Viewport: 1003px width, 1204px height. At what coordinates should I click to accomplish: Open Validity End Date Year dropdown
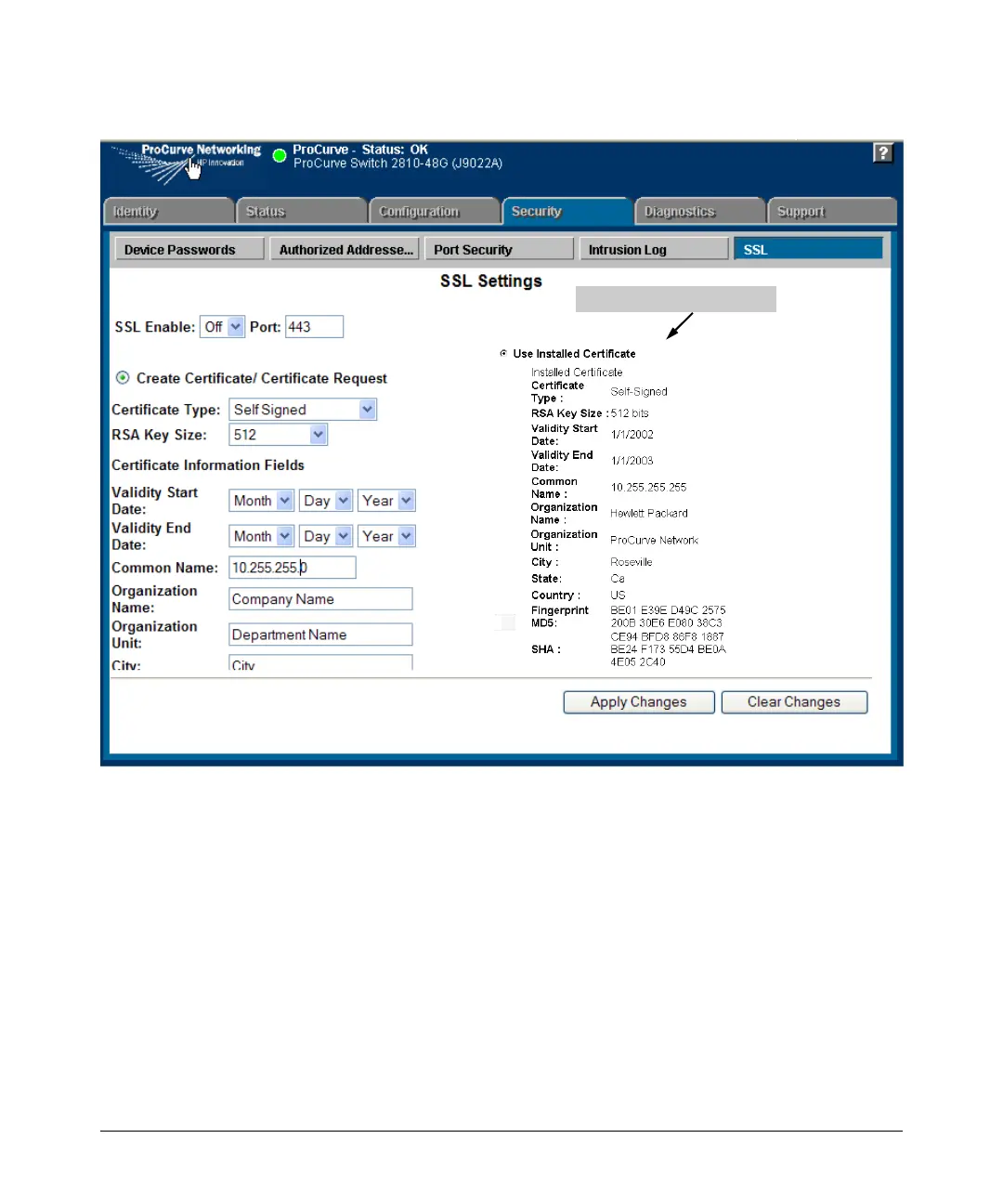(x=386, y=536)
